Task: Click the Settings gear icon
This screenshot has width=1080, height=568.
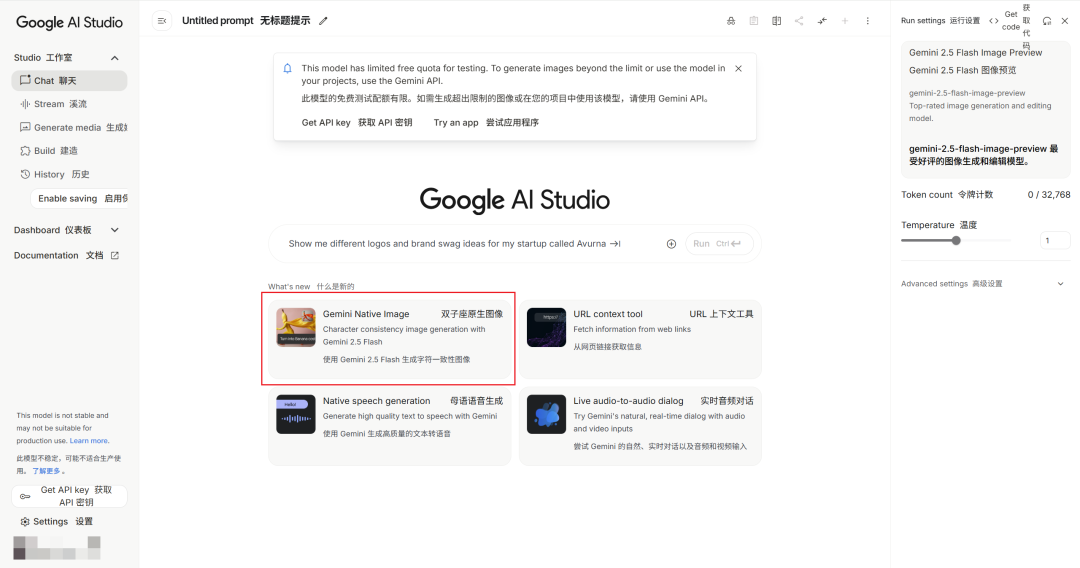Action: [x=25, y=521]
